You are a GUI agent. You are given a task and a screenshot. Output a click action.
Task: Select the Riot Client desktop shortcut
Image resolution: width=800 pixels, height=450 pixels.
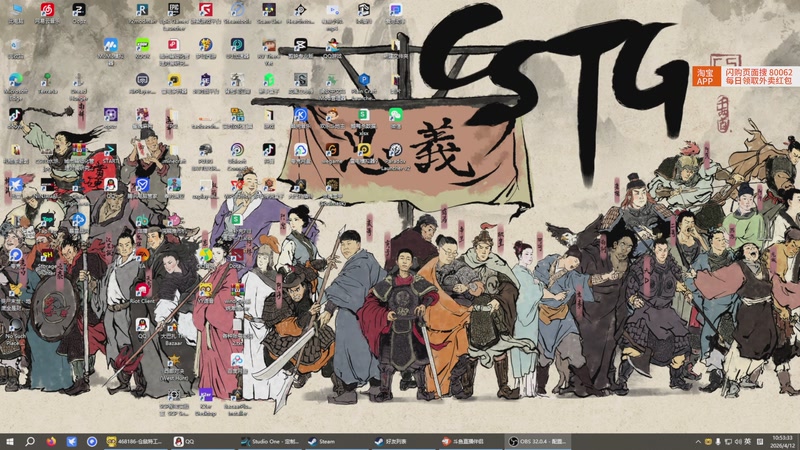[142, 293]
